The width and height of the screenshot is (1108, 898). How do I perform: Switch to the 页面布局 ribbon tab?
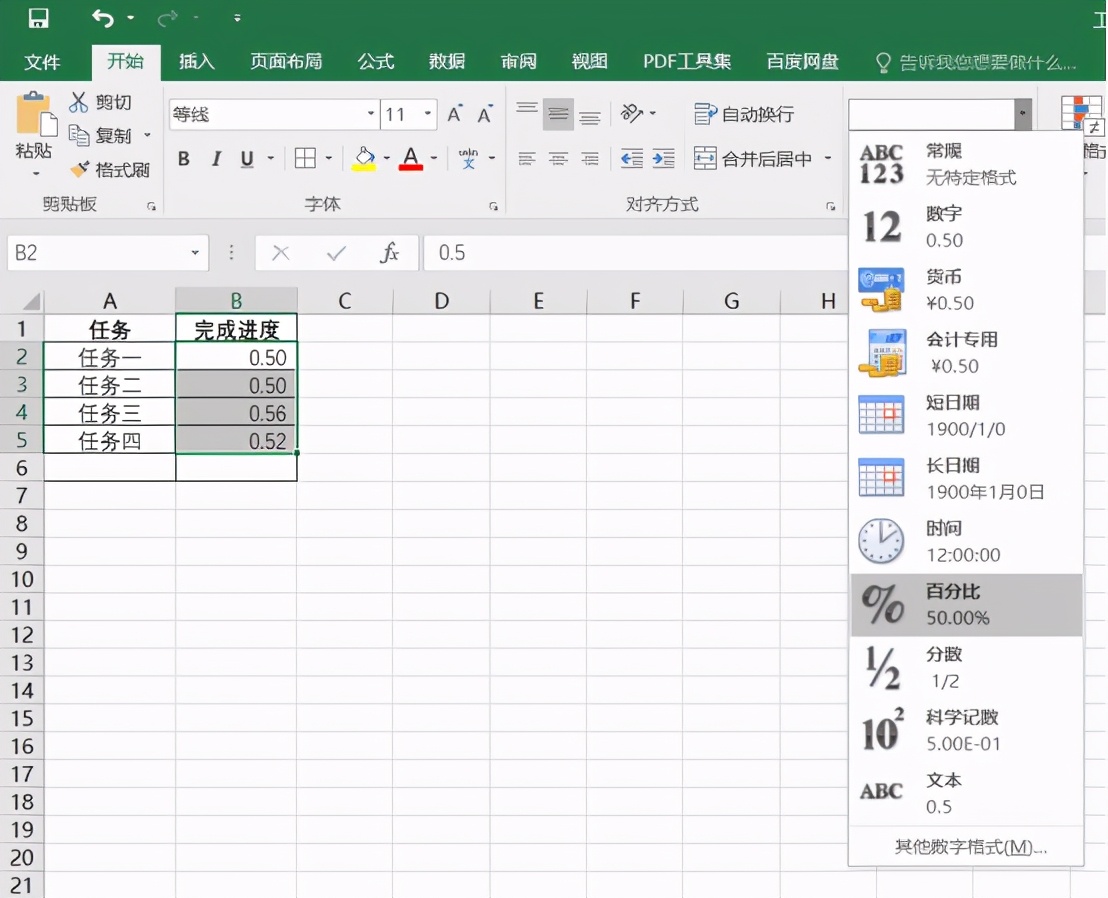[286, 61]
